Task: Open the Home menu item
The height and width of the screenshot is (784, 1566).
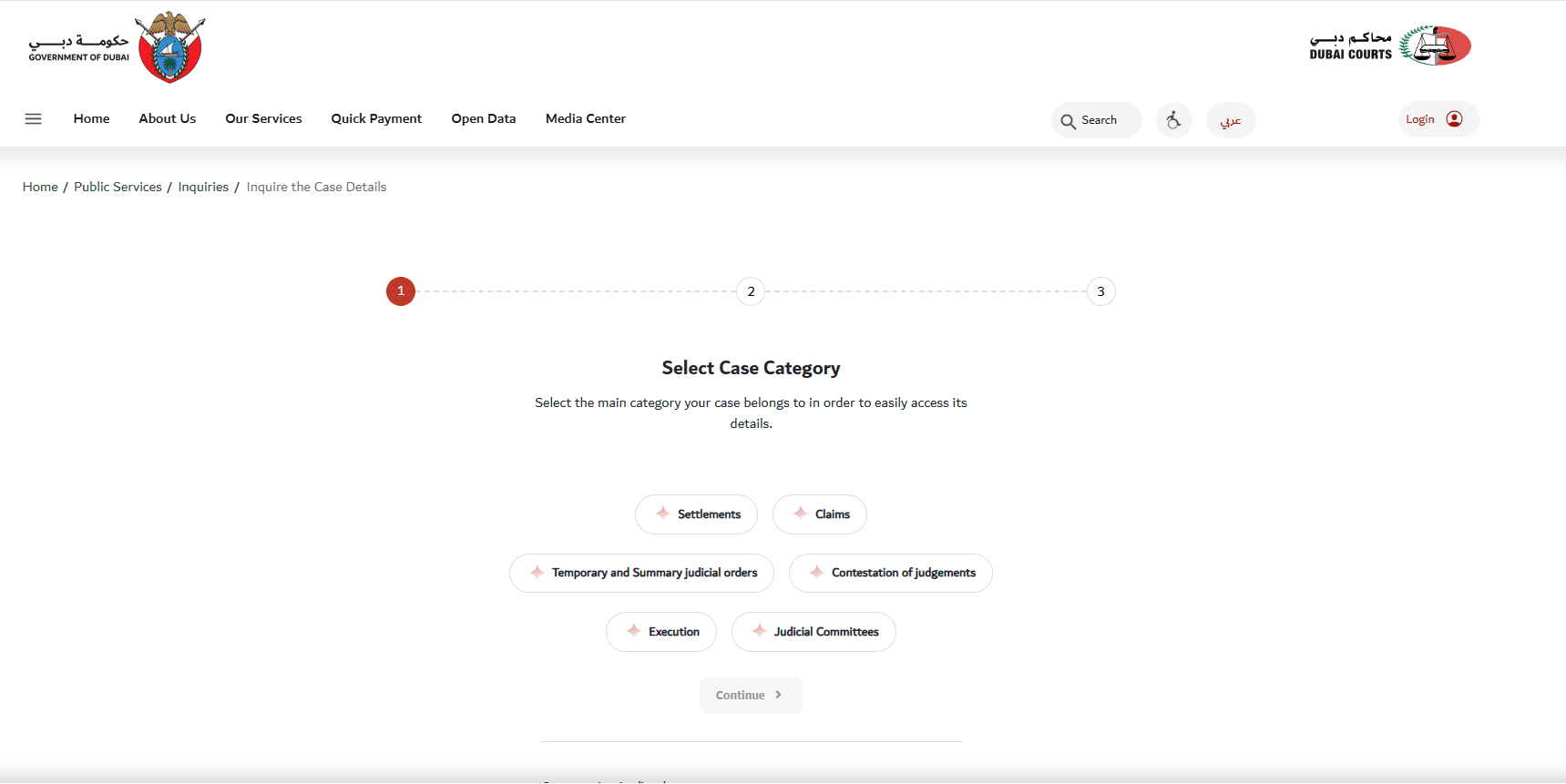Action: [x=91, y=118]
